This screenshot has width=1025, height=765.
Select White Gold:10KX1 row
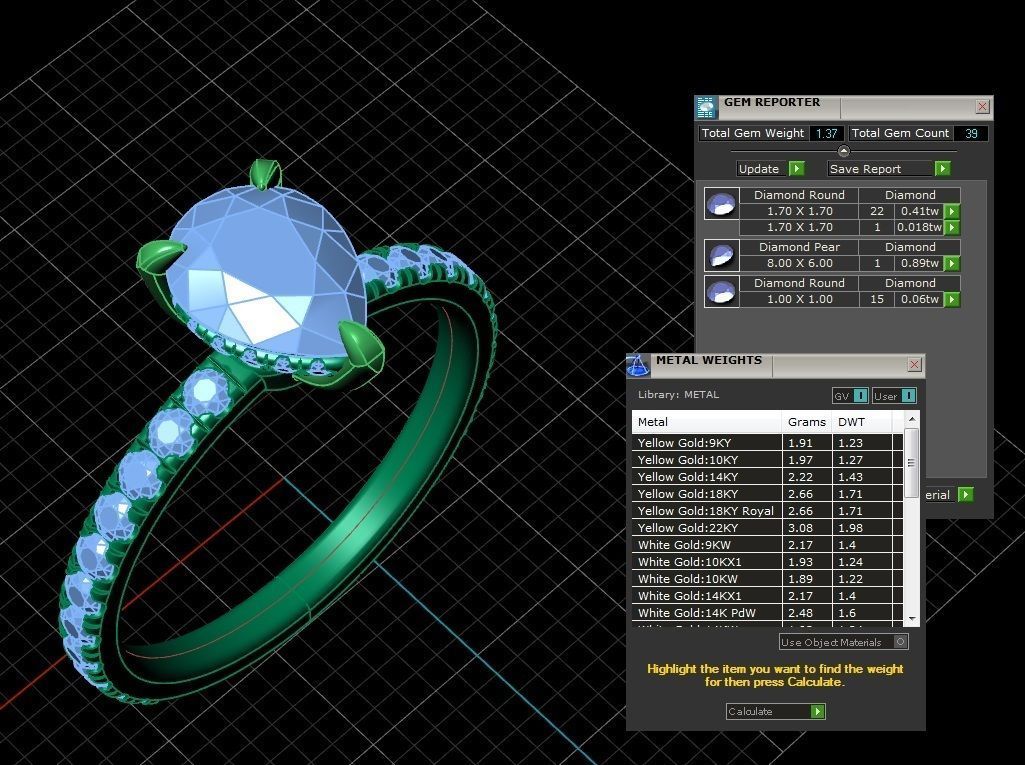767,562
